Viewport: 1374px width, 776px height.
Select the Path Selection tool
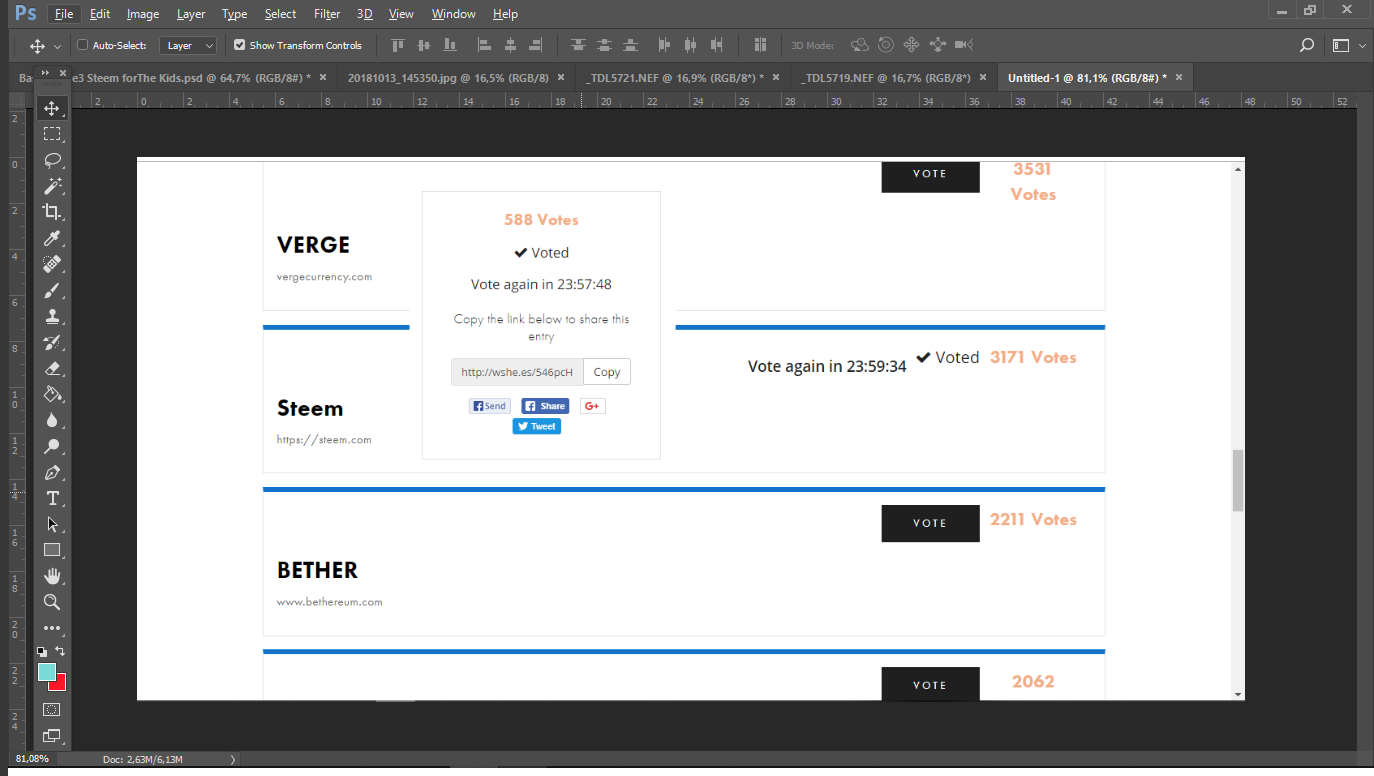[52, 524]
